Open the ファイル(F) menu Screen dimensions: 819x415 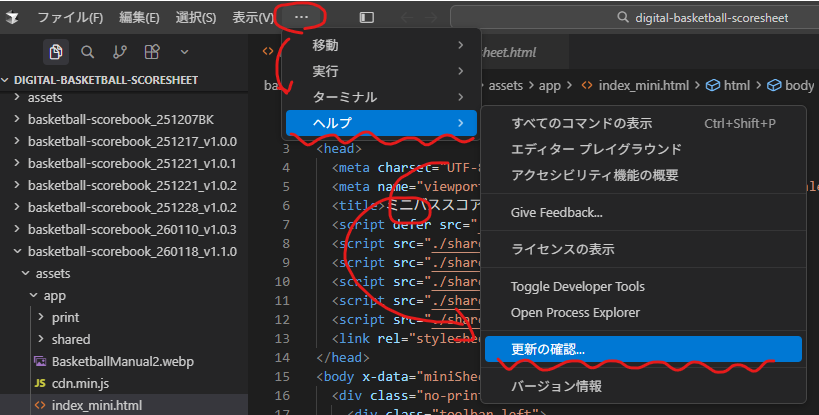coord(70,17)
